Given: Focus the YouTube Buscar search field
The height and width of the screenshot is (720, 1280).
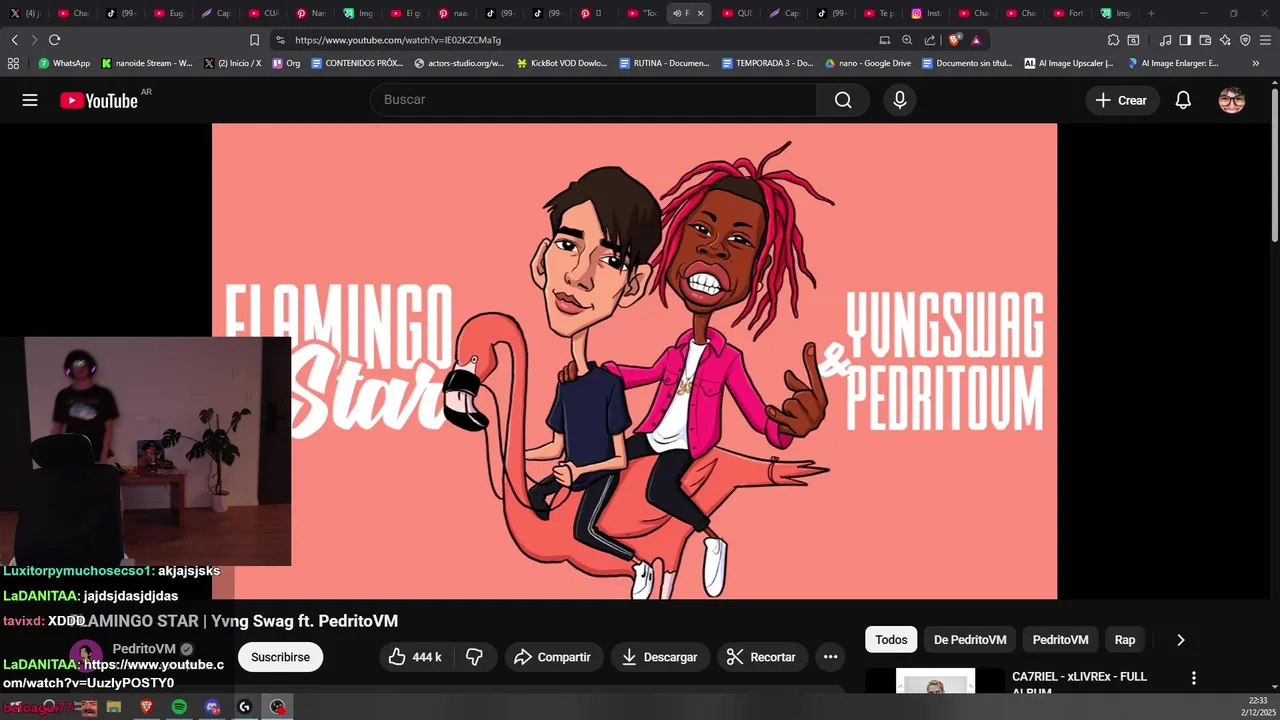Looking at the screenshot, I should click(594, 100).
